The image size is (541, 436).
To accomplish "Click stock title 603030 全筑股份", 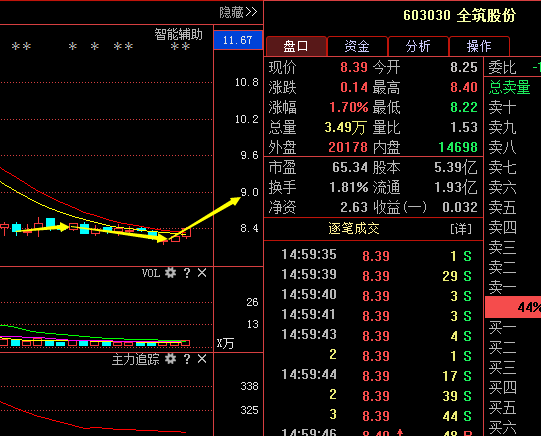I will (459, 16).
